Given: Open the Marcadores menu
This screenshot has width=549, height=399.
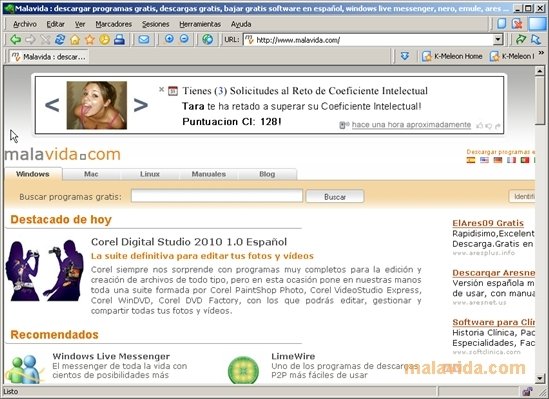Looking at the screenshot, I should tap(113, 24).
